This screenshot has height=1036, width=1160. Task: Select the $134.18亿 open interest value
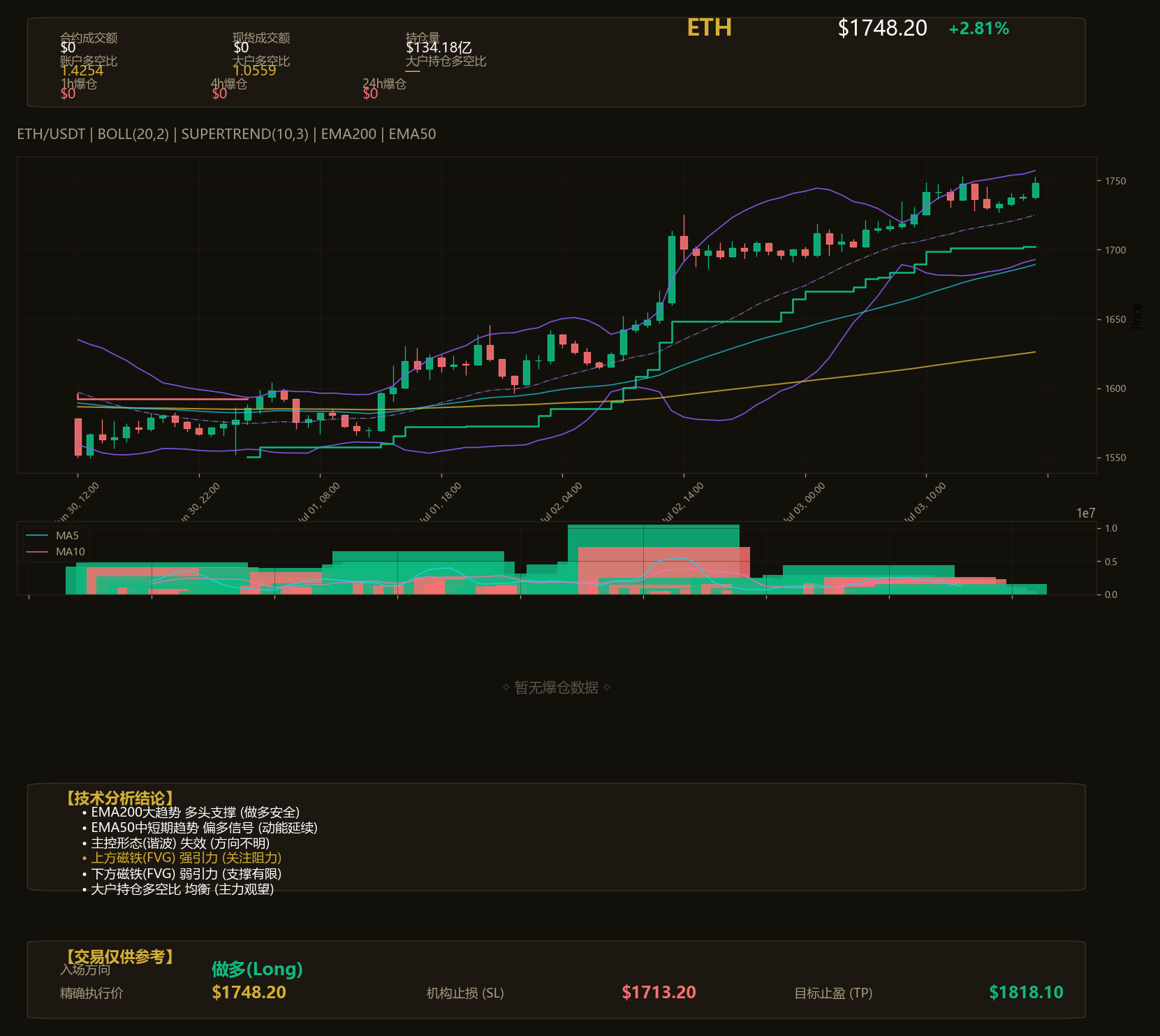[439, 48]
